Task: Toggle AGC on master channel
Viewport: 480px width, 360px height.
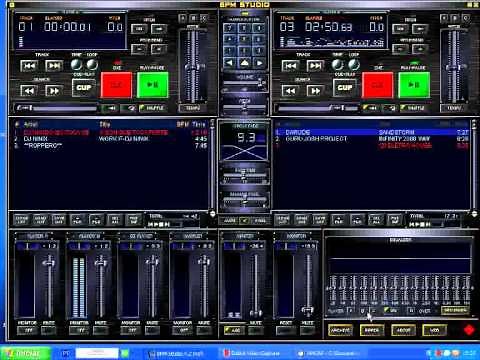Action: tap(234, 330)
